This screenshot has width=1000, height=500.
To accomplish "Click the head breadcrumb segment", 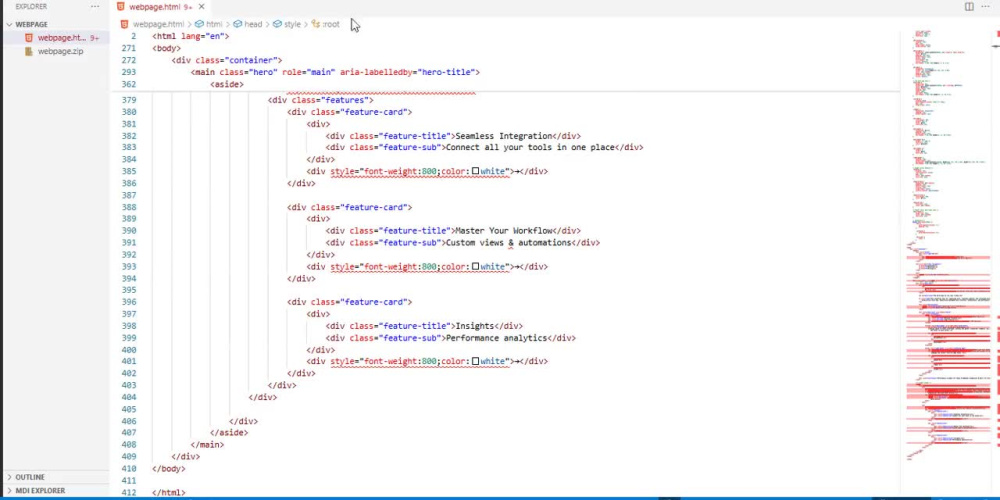I will [x=253, y=24].
